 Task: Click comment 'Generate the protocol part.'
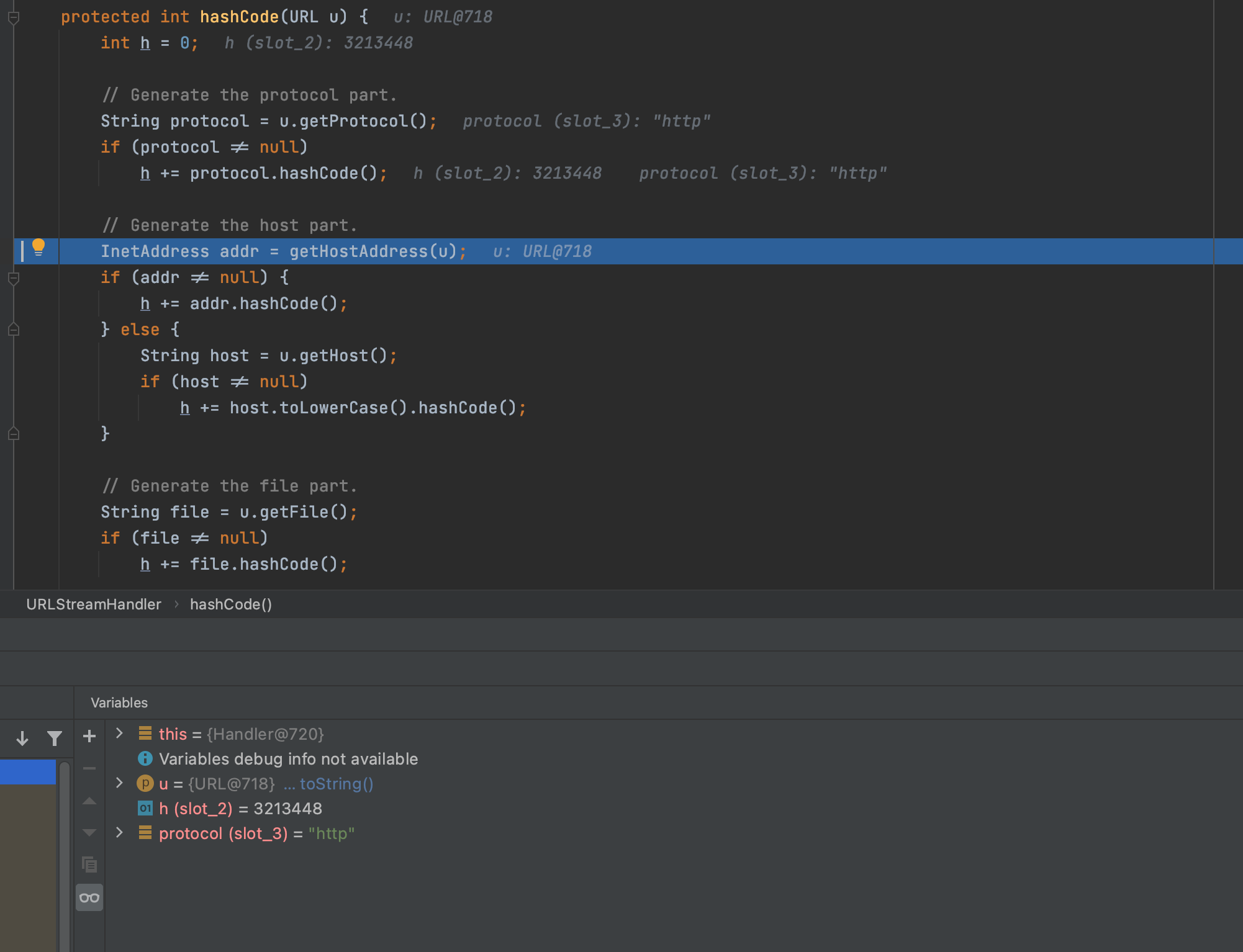(x=250, y=95)
